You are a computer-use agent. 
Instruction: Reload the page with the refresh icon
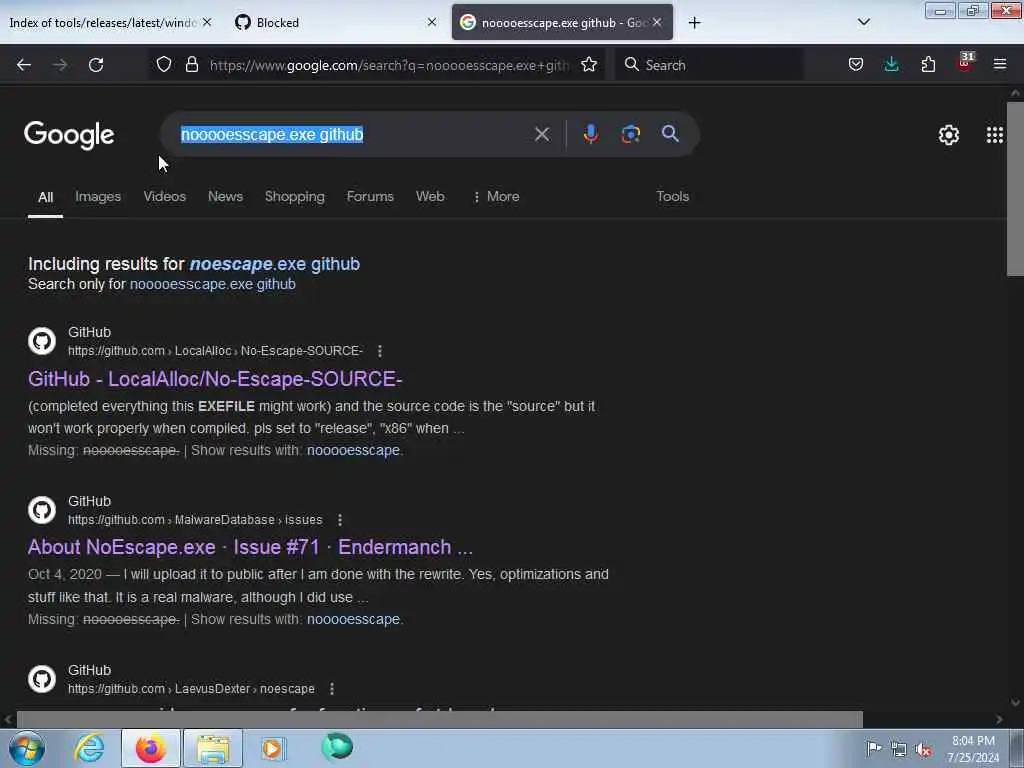pos(96,65)
